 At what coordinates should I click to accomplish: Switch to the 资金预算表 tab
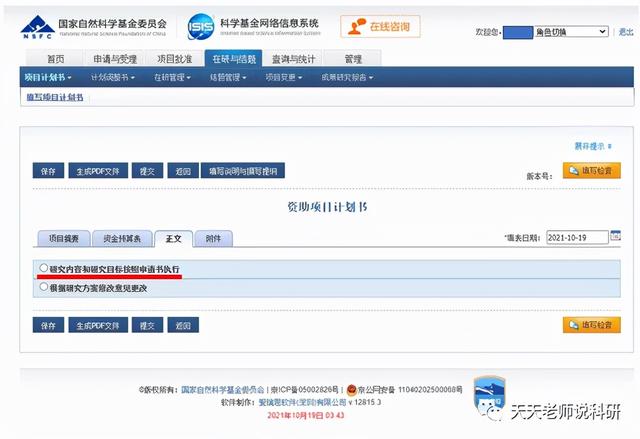click(x=122, y=239)
